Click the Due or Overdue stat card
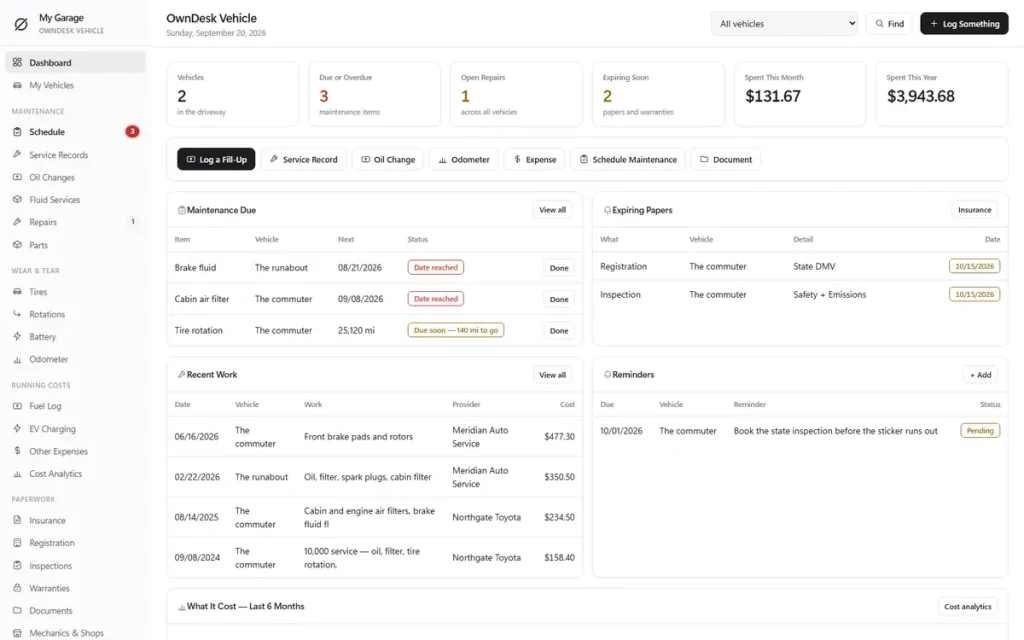1024x640 pixels. [x=375, y=94]
